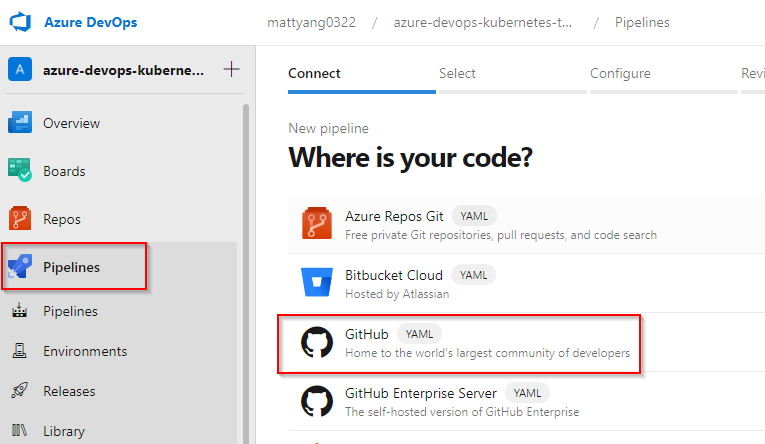Click the GitHub Enterprise Server octocat icon
This screenshot has height=444, width=765.
pos(317,401)
